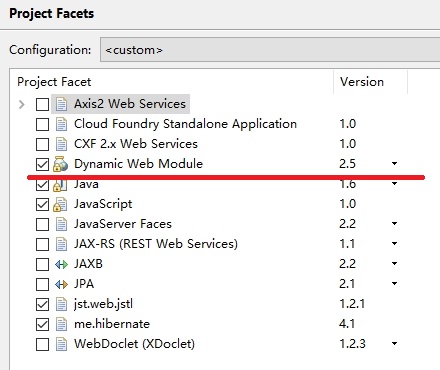Select the me.hibernate label

pos(112,324)
